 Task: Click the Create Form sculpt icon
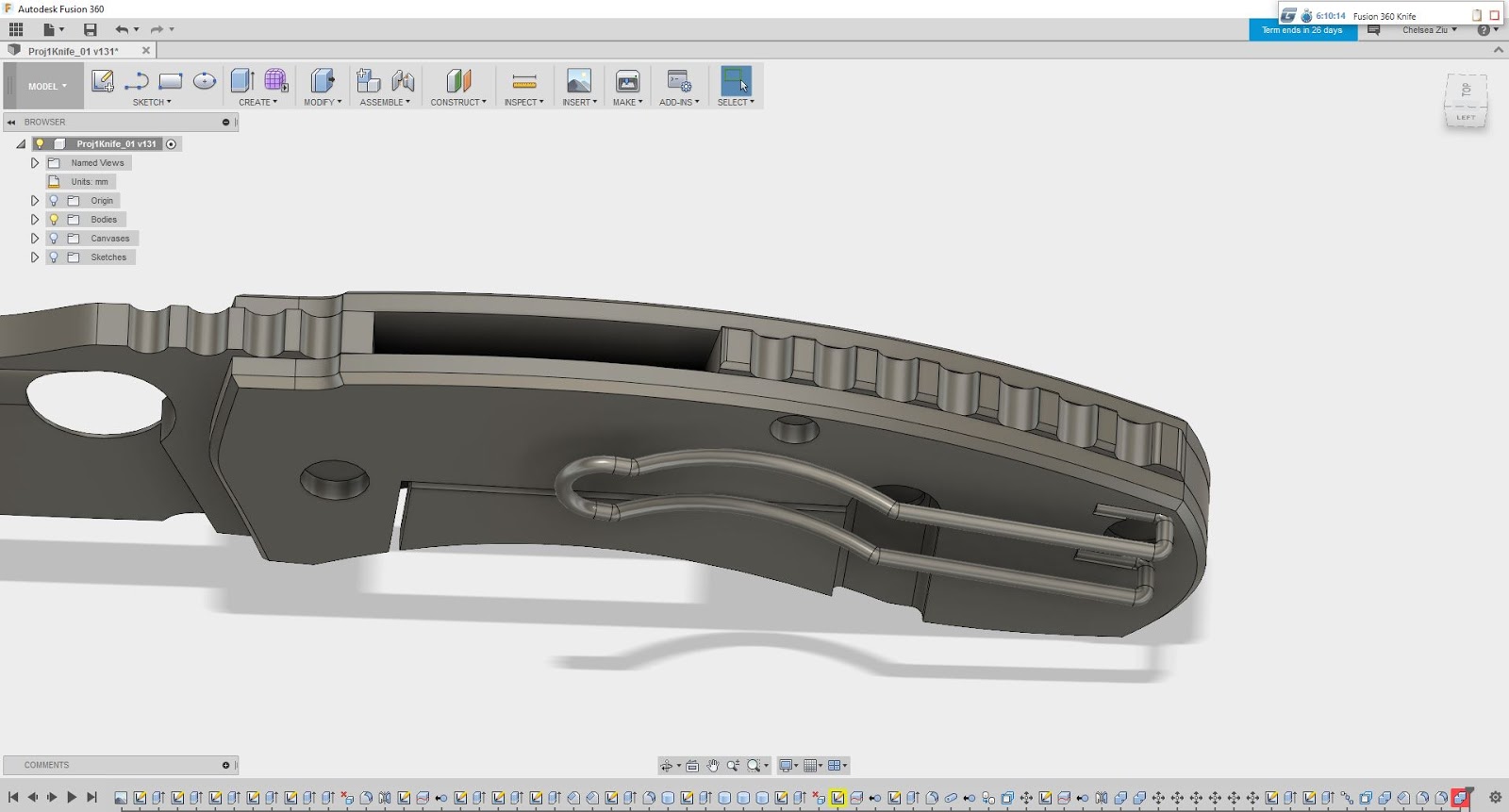[276, 81]
